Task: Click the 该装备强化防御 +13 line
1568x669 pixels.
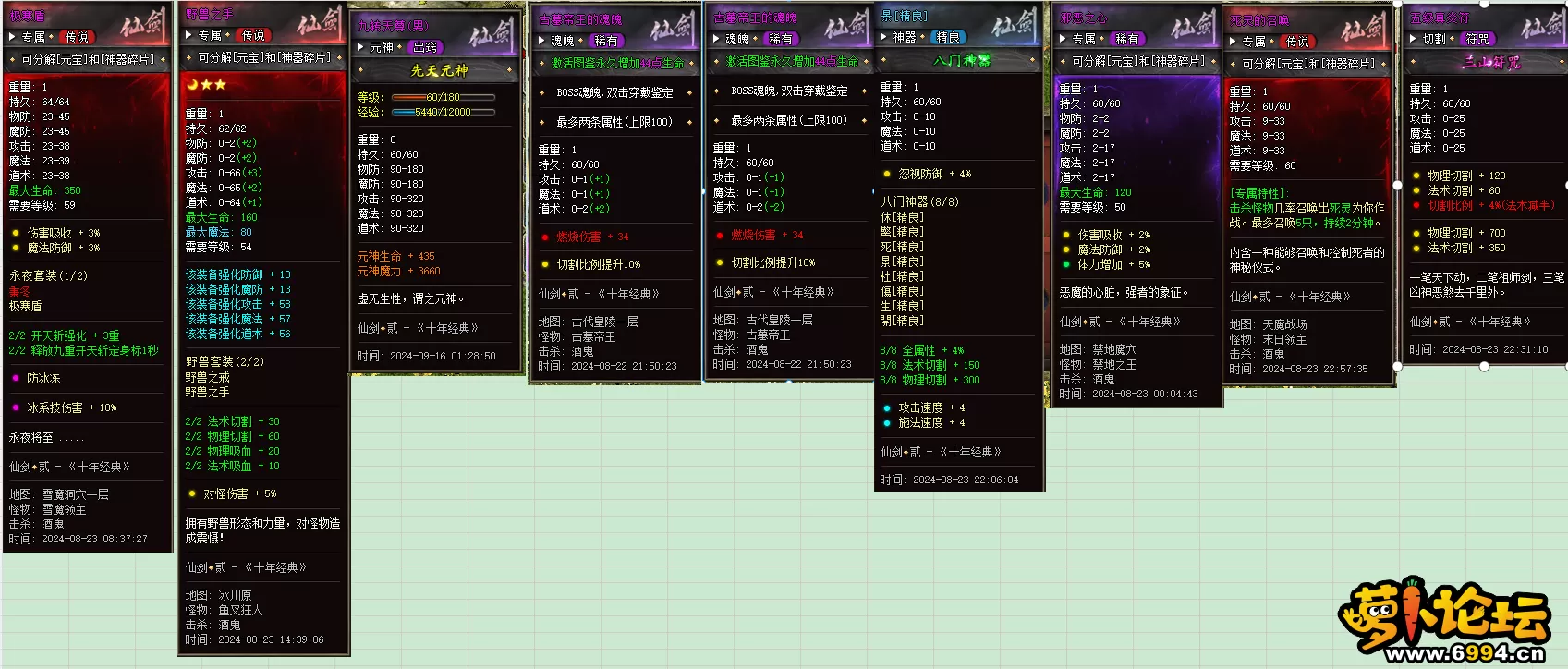Action: tap(238, 274)
